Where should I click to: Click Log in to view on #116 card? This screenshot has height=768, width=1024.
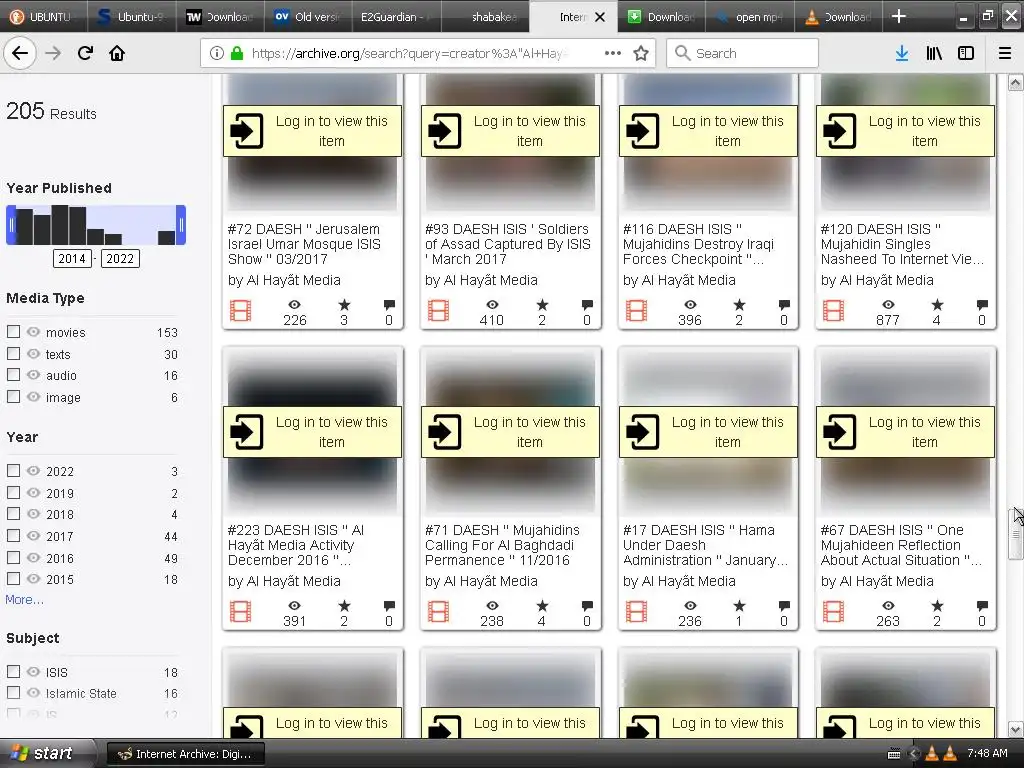click(709, 131)
